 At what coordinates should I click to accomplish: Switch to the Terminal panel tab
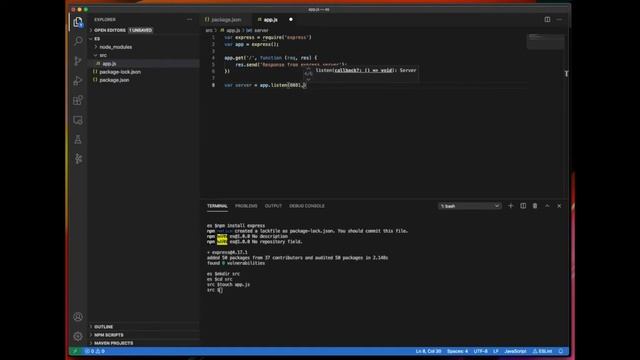tap(217, 206)
